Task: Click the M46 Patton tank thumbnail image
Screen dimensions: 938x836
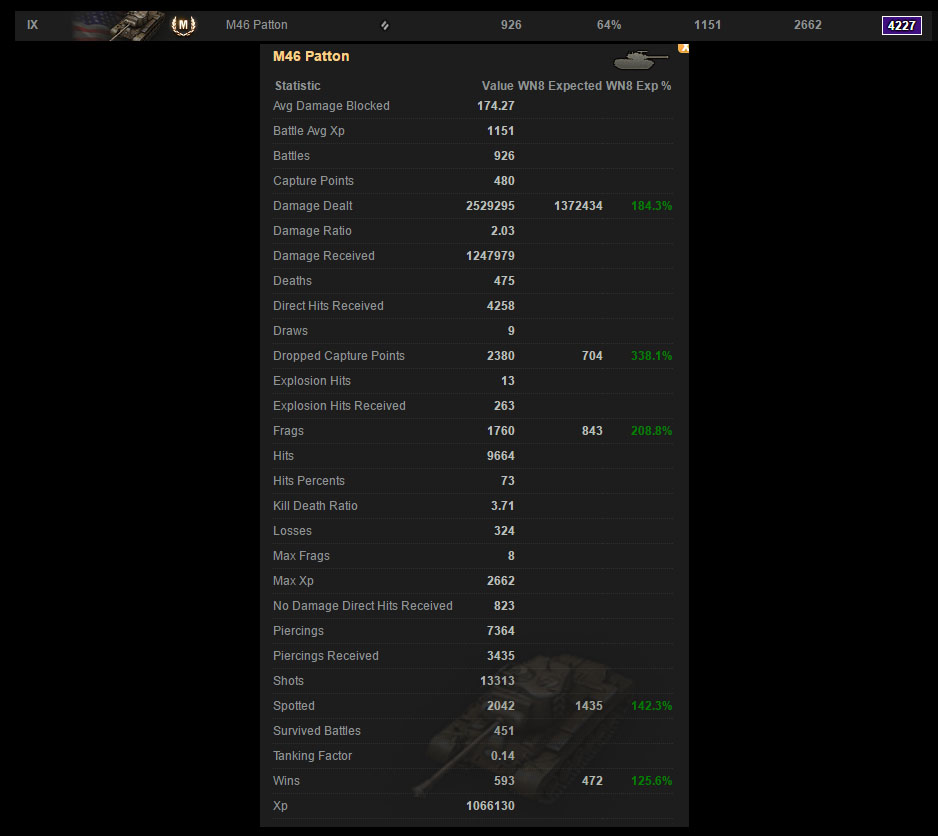Action: point(118,25)
